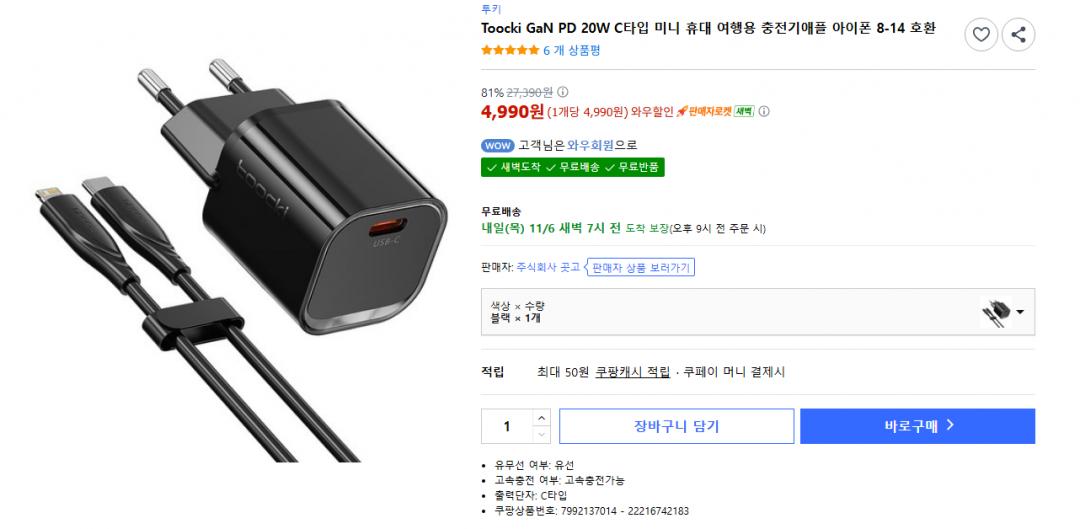Click the green 새벽 delivery badge
1080x529 pixels.
tap(744, 112)
